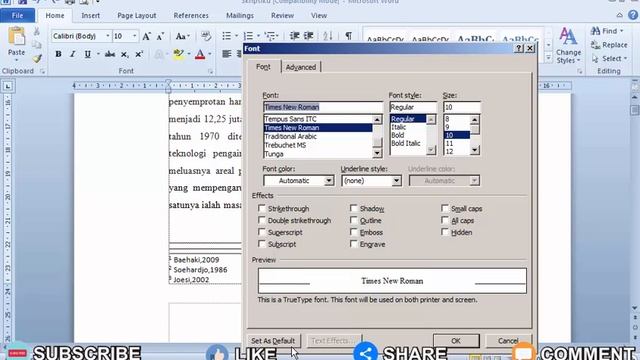The height and width of the screenshot is (360, 640).
Task: Enable the Outline checkbox
Action: (x=353, y=220)
